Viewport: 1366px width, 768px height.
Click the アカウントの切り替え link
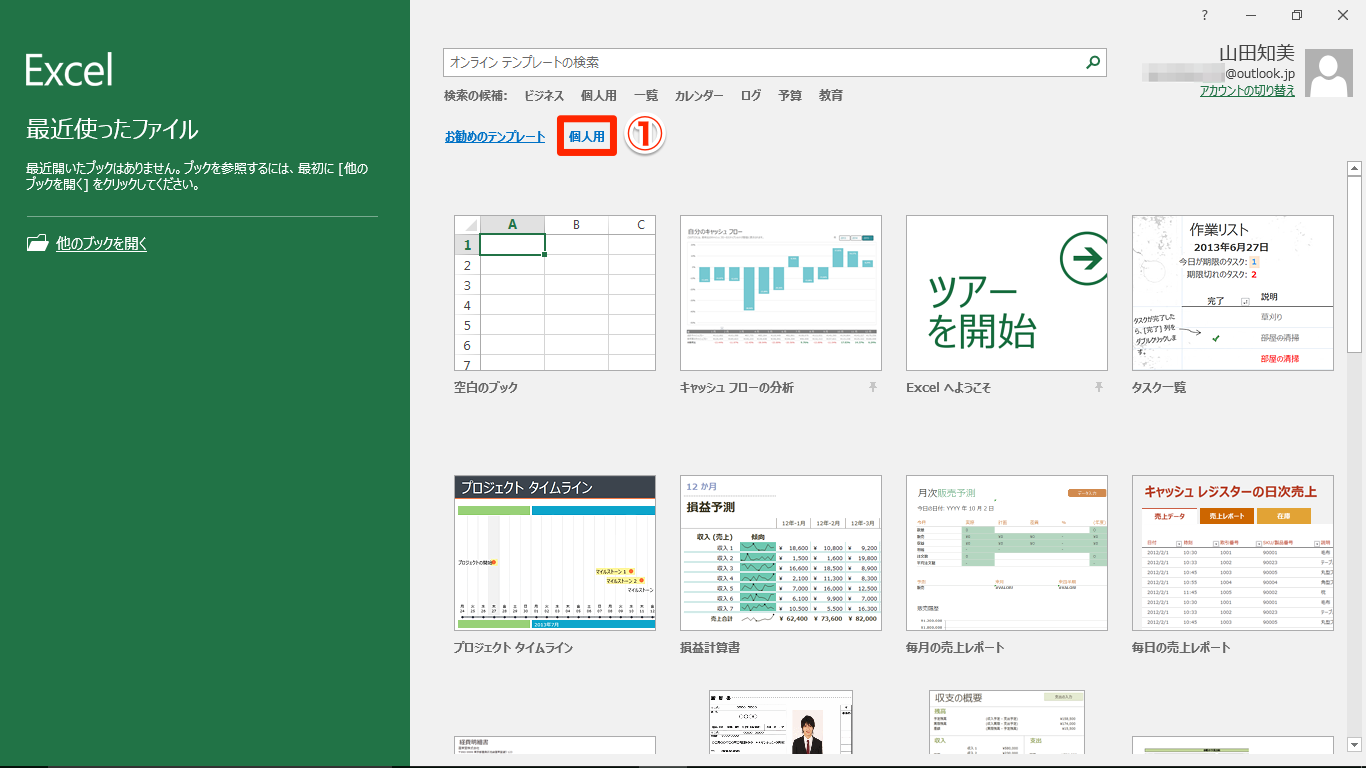1247,90
